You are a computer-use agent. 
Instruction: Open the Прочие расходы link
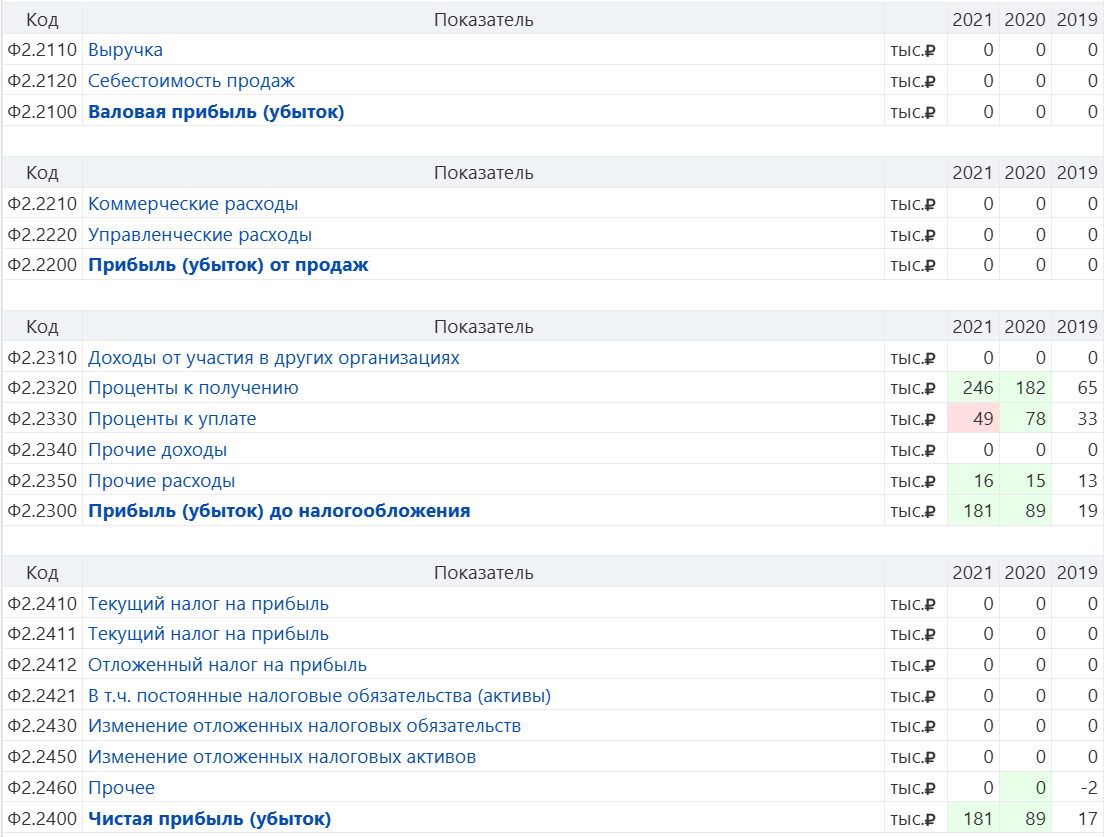click(162, 481)
